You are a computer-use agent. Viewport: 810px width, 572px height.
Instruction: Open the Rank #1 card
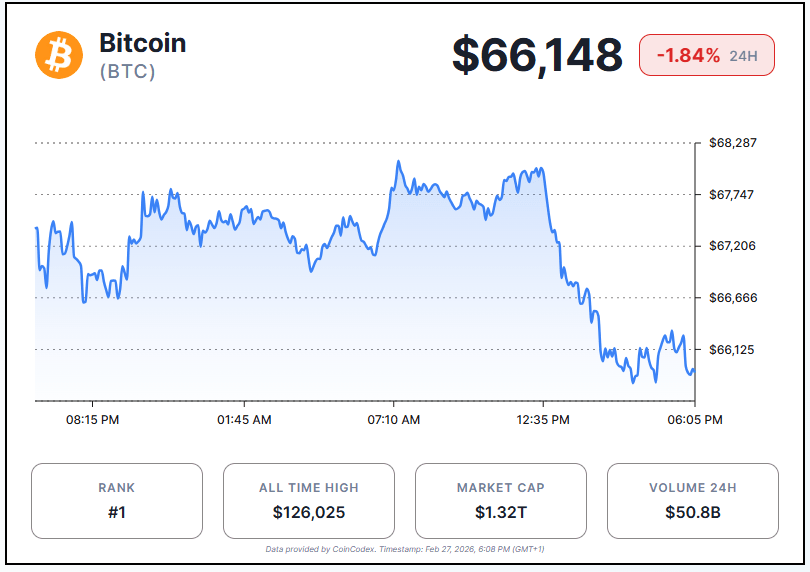(x=116, y=501)
